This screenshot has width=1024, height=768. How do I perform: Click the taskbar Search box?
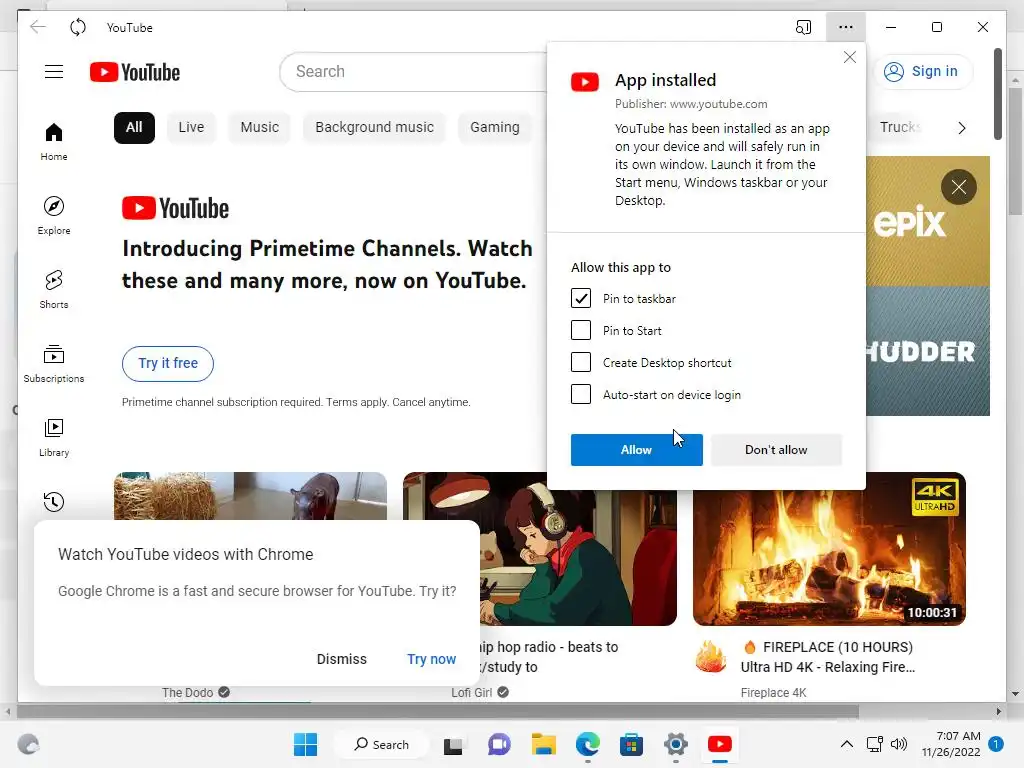pos(381,744)
